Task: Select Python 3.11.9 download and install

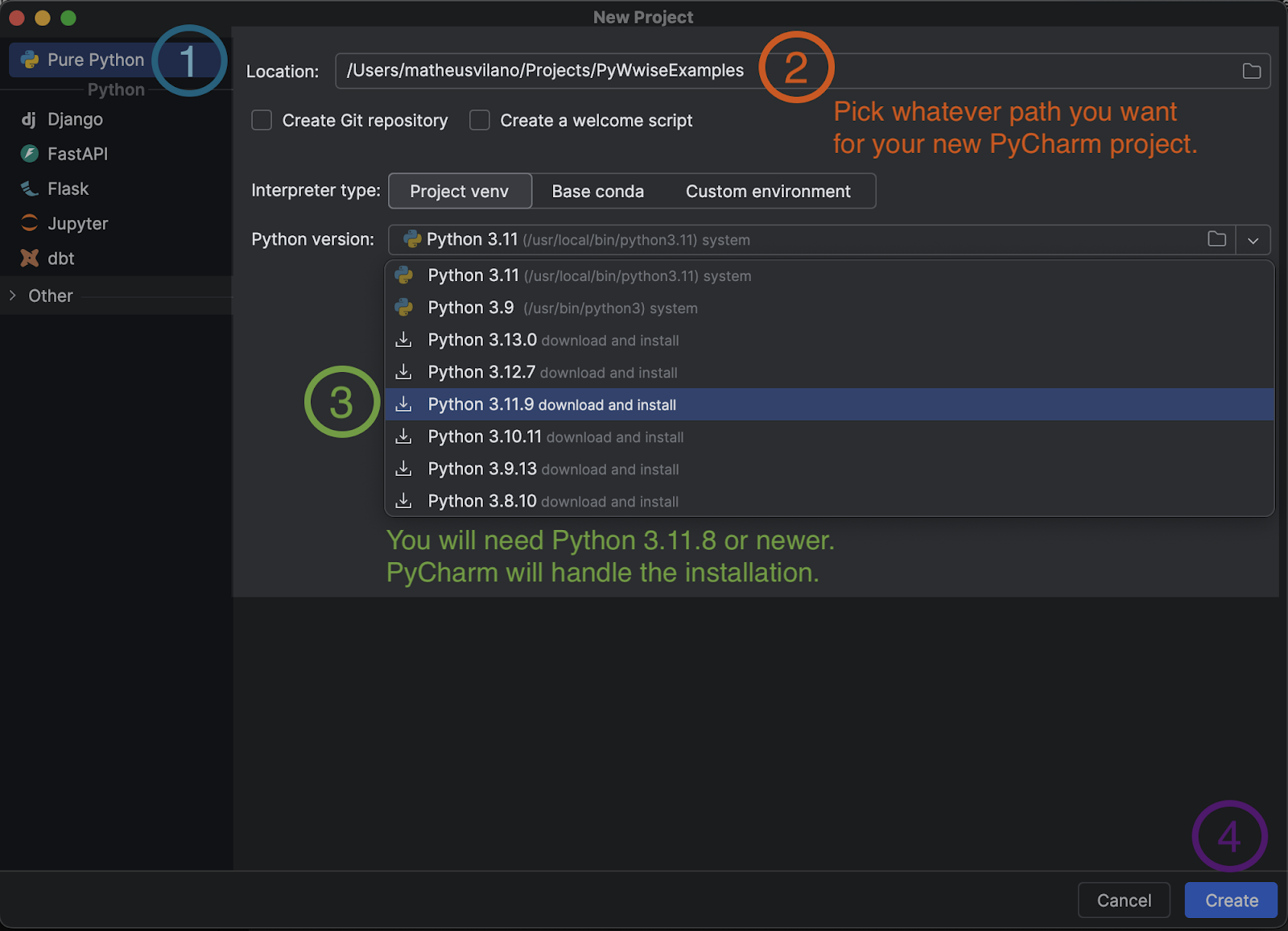Action: (x=552, y=404)
